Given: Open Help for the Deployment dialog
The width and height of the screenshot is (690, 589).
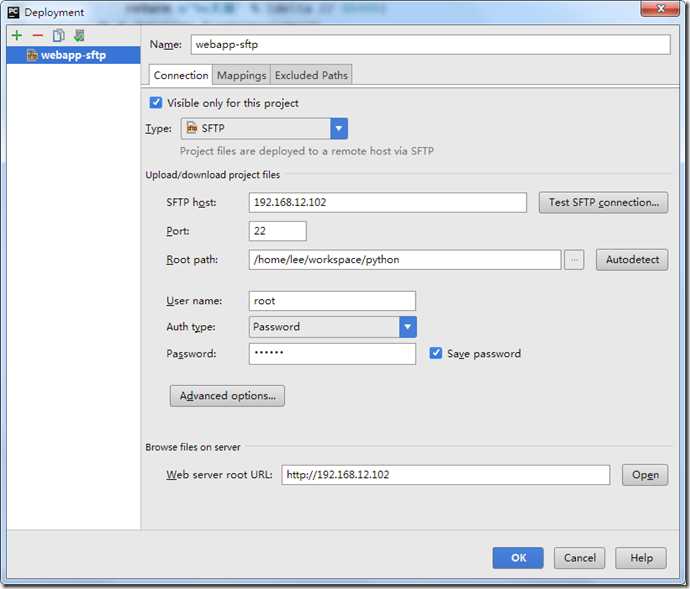Looking at the screenshot, I should pyautogui.click(x=641, y=558).
